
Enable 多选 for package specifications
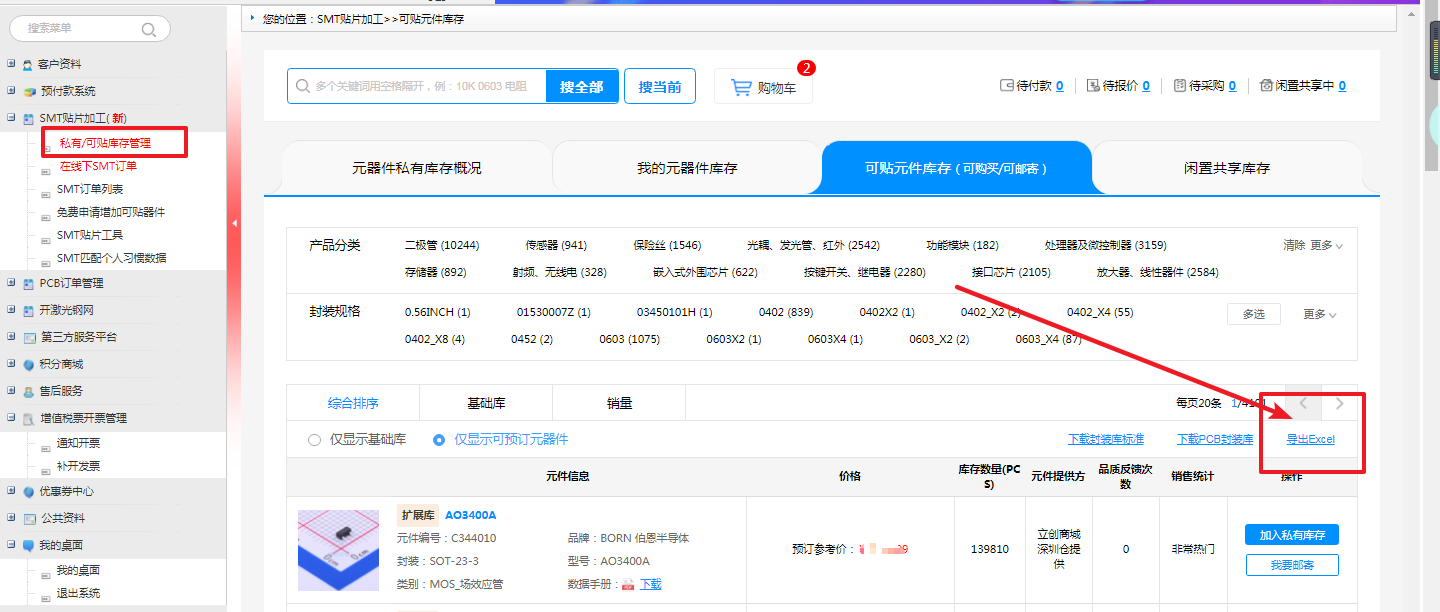(x=1253, y=314)
